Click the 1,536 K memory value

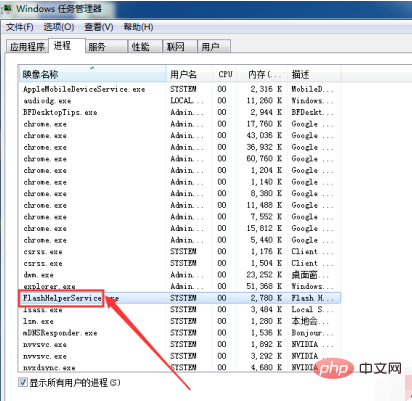click(x=266, y=333)
